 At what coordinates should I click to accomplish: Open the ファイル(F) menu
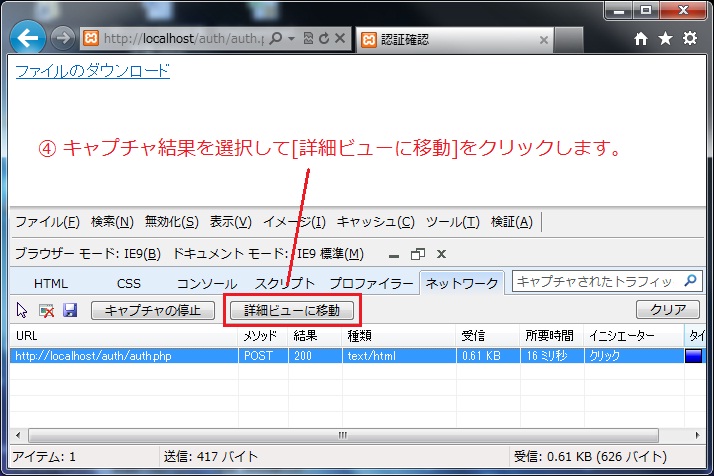(48, 222)
